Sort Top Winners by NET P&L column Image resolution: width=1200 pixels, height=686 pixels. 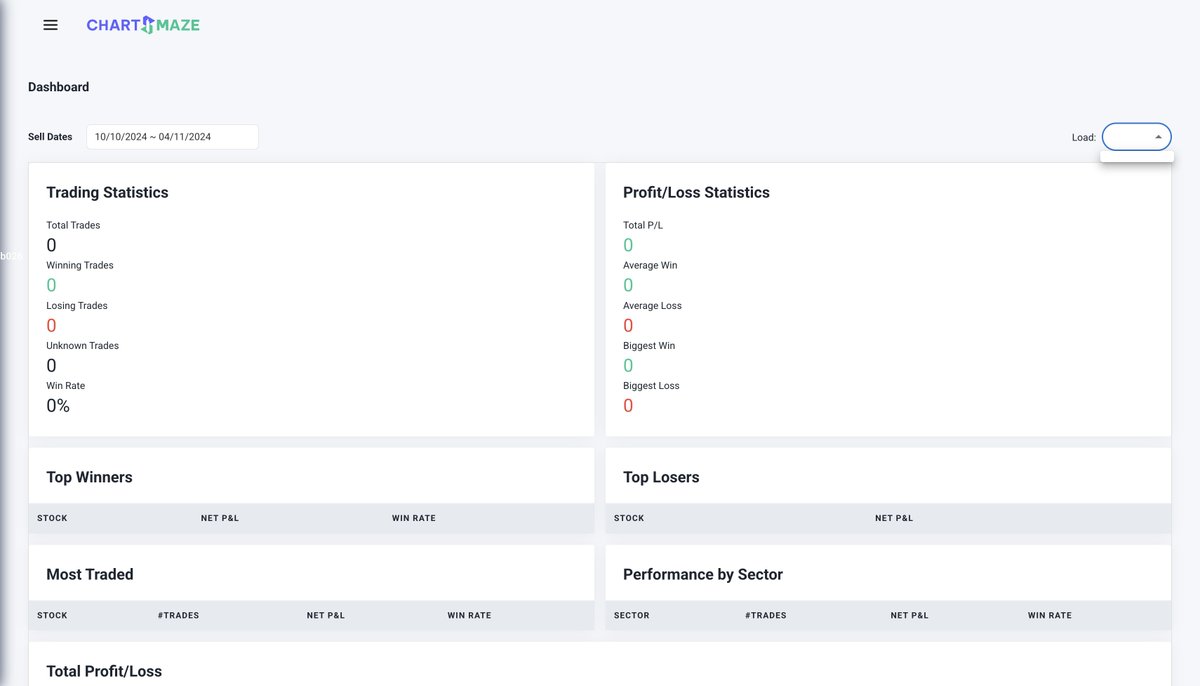(220, 518)
